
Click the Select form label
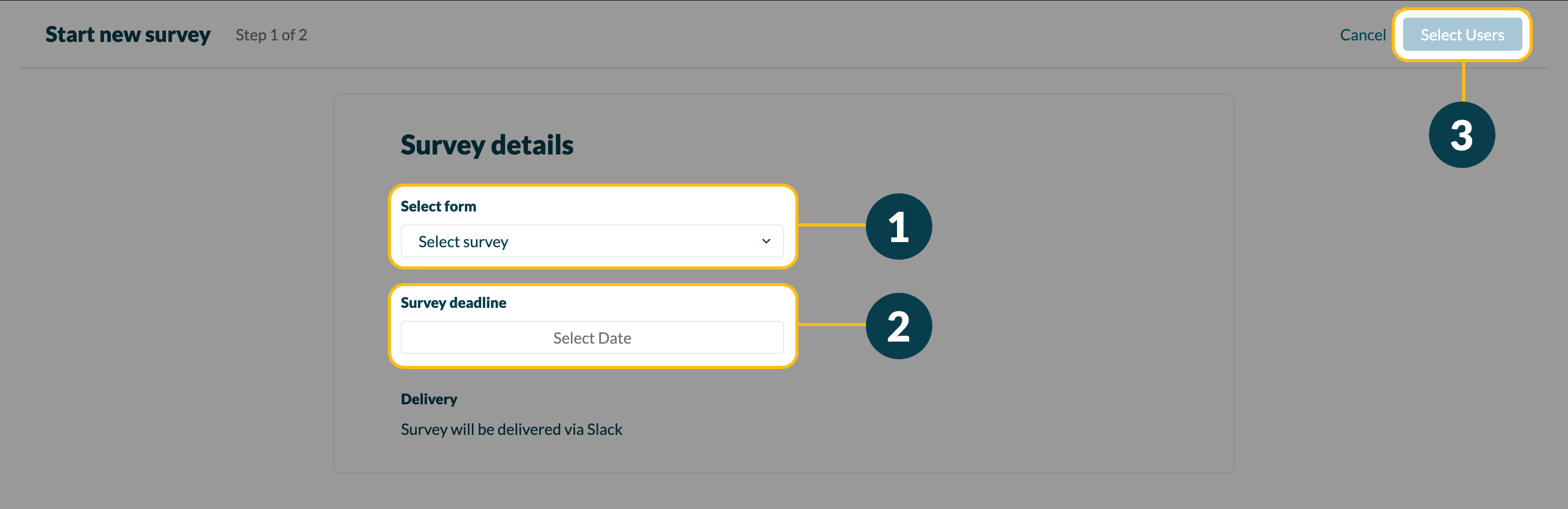(x=438, y=207)
